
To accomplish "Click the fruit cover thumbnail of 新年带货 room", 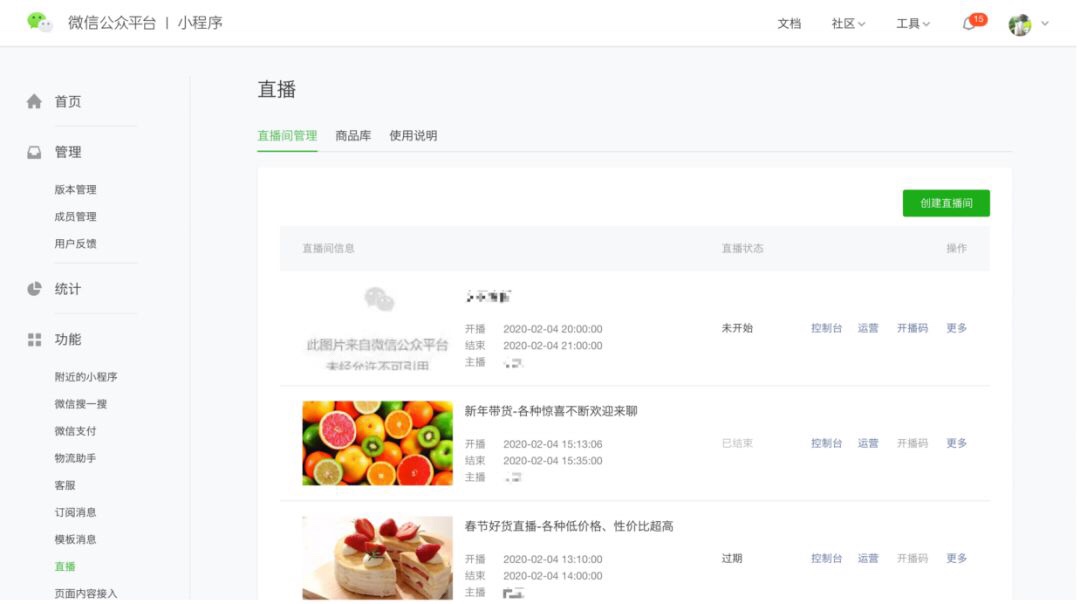I will tap(377, 443).
